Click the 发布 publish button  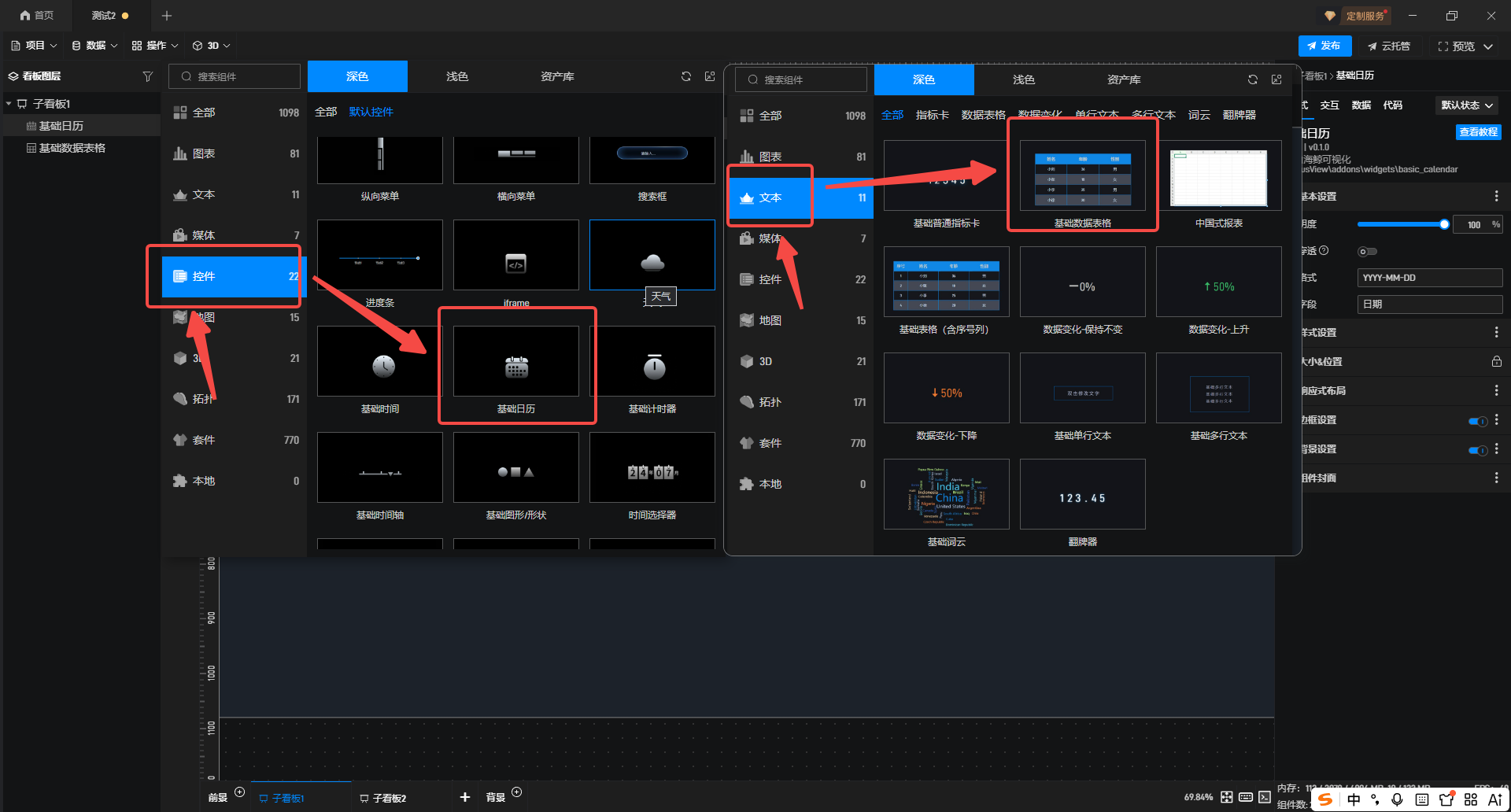coord(1324,46)
